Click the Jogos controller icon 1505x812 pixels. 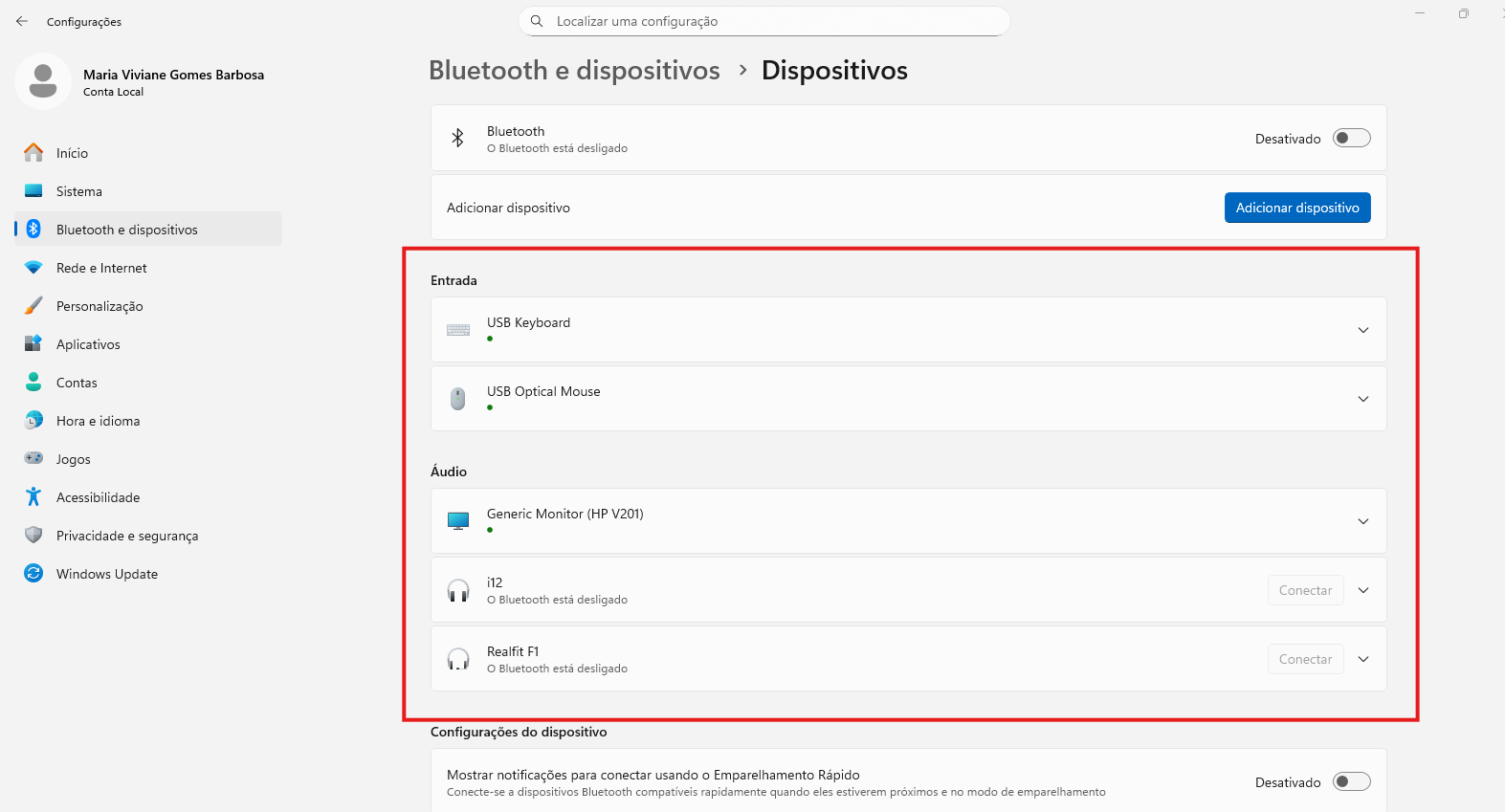(x=33, y=459)
